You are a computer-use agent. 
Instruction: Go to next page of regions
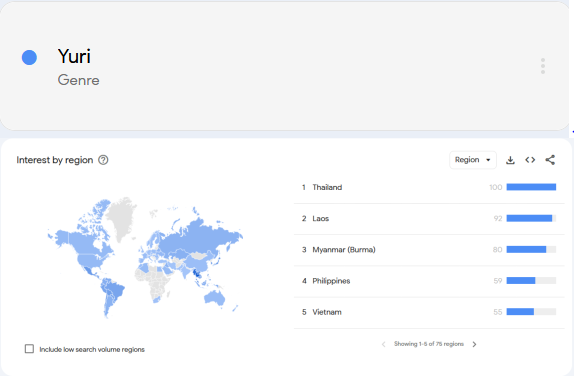coord(474,344)
